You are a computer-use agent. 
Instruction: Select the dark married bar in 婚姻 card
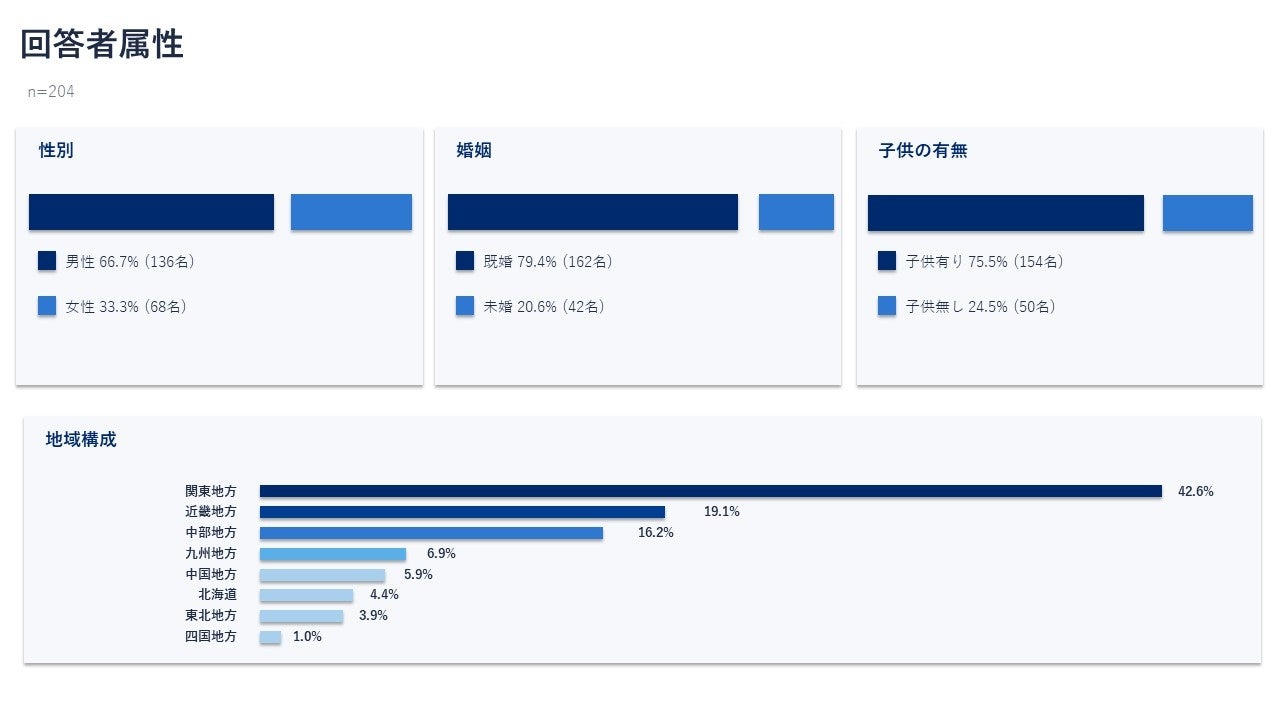tap(593, 212)
